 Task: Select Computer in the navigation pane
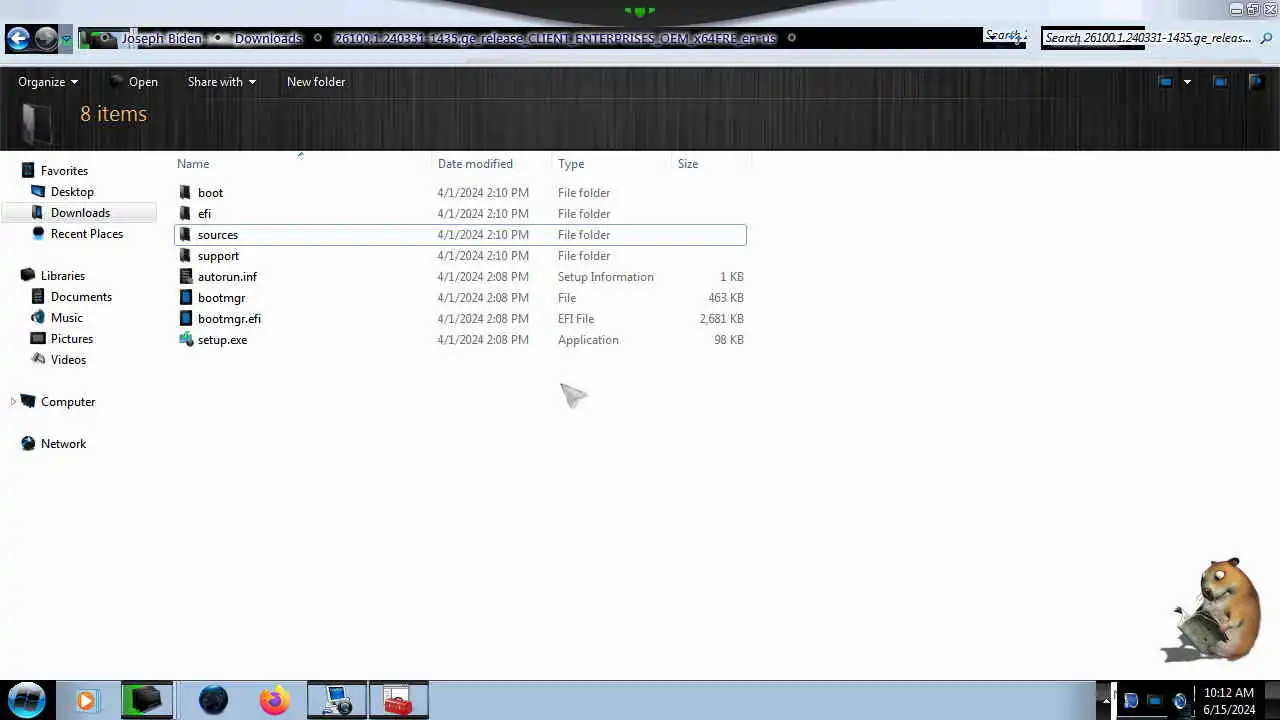point(67,402)
